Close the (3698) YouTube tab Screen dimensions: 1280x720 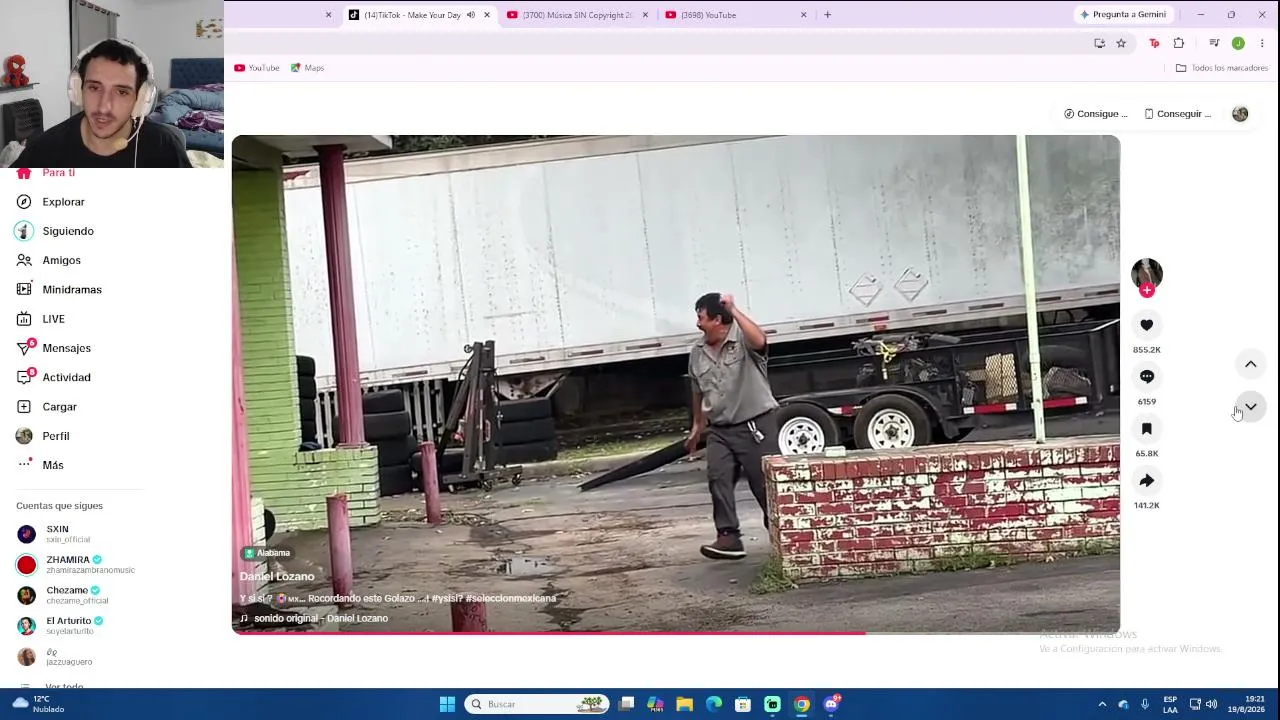tap(803, 15)
